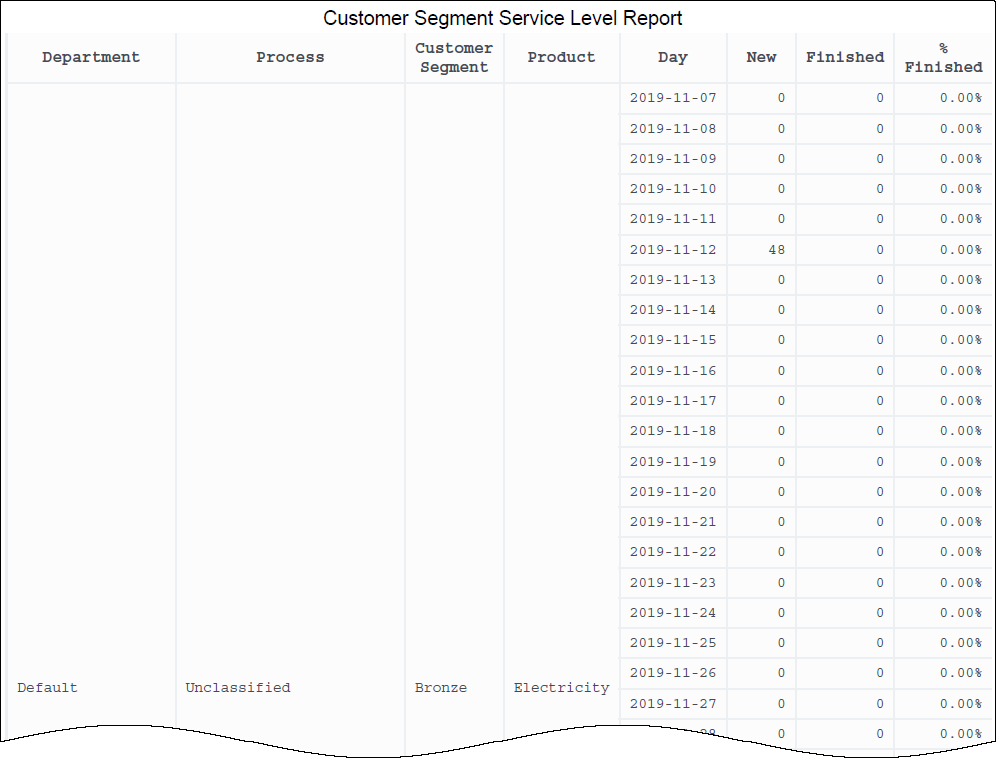Click the Electricity product cell
The image size is (996, 759).
pos(561,688)
